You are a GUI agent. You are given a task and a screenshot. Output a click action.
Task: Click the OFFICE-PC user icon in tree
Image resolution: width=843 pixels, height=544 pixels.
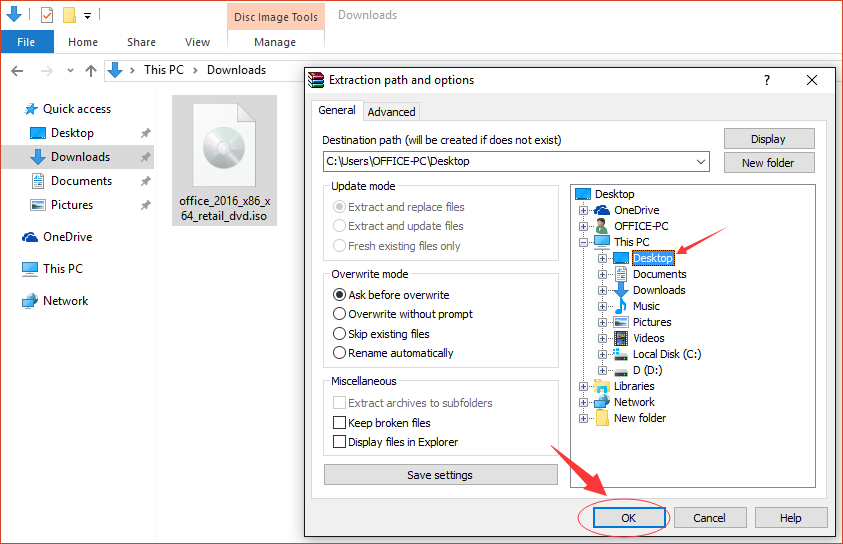[602, 226]
